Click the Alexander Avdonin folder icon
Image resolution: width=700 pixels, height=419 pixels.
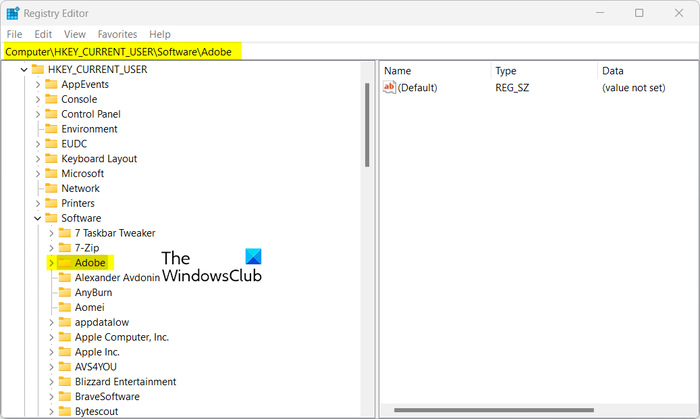tap(65, 277)
